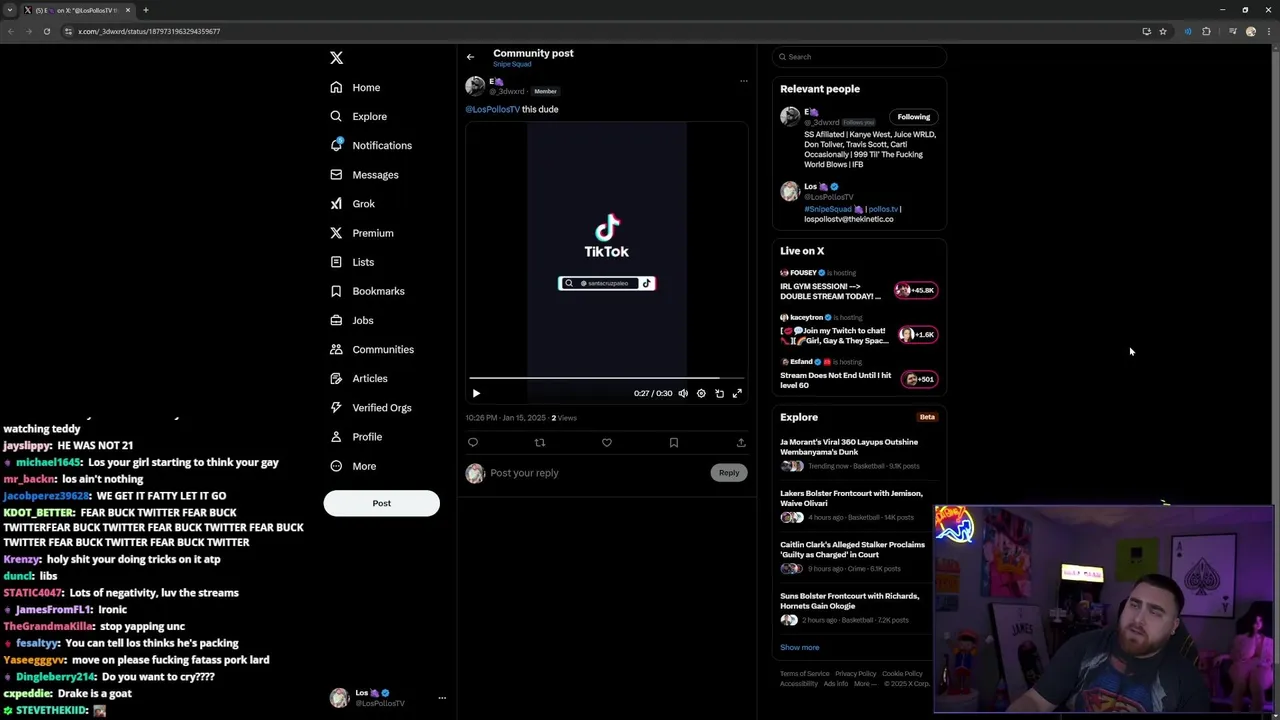Toggle picture-in-picture on video
The height and width of the screenshot is (720, 1280).
[x=719, y=393]
